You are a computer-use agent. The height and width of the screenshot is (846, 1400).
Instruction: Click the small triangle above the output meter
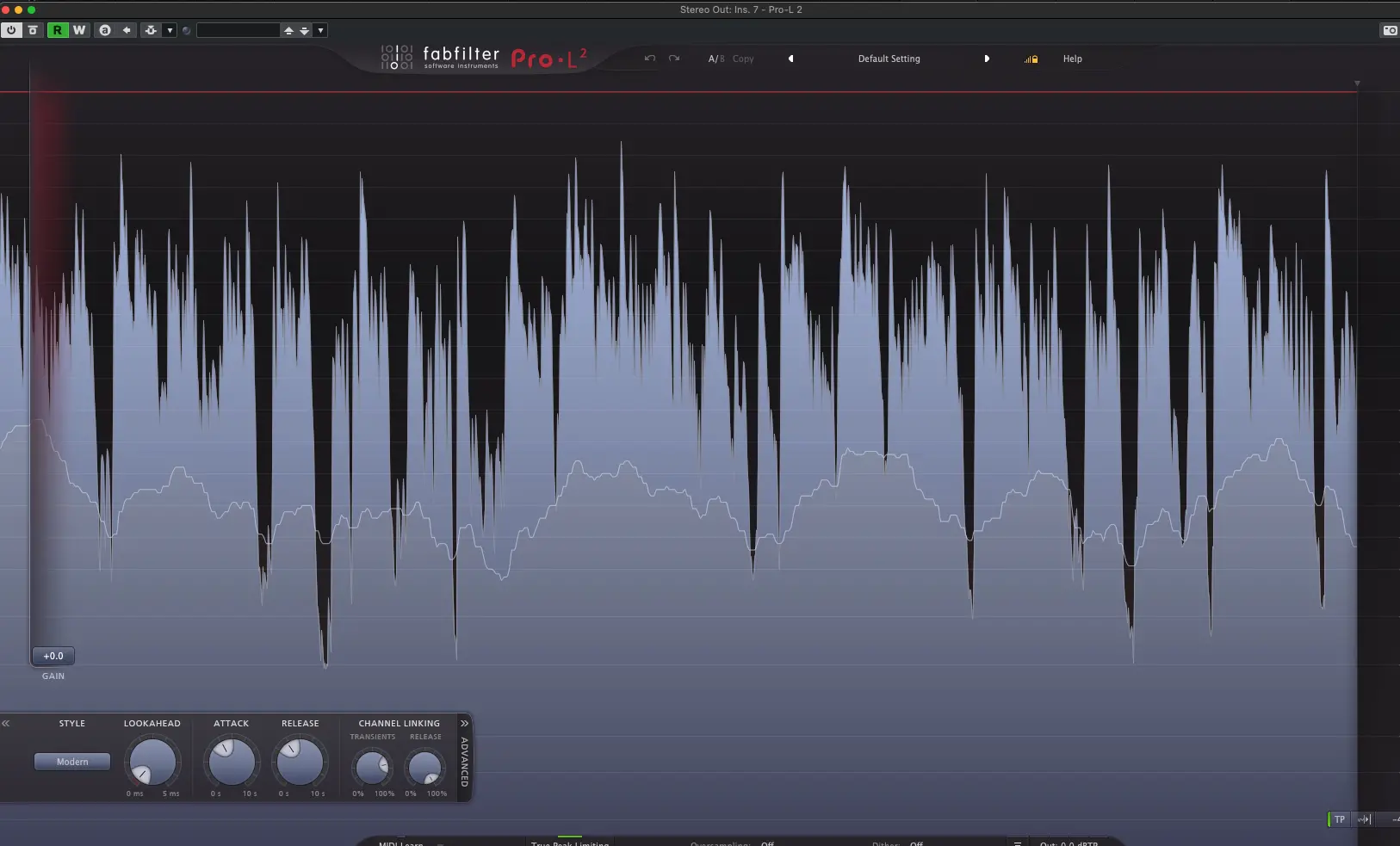[x=1357, y=83]
